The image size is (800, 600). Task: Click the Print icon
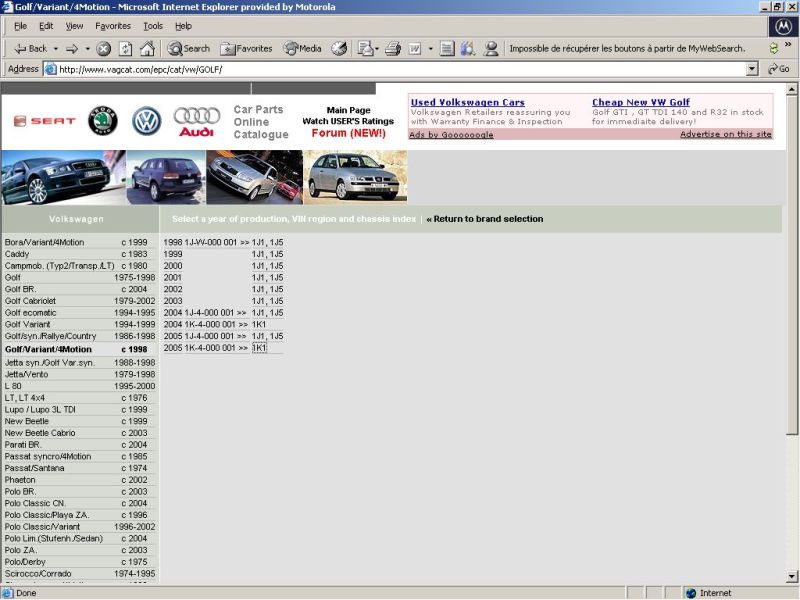pos(393,49)
